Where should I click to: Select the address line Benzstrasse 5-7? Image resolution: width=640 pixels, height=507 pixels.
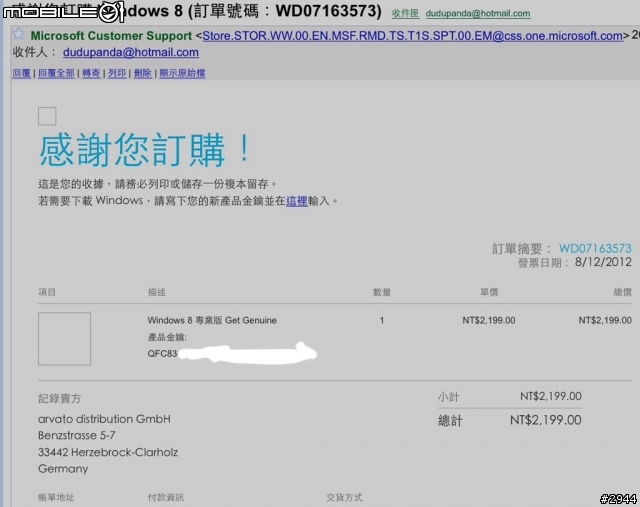[77, 436]
